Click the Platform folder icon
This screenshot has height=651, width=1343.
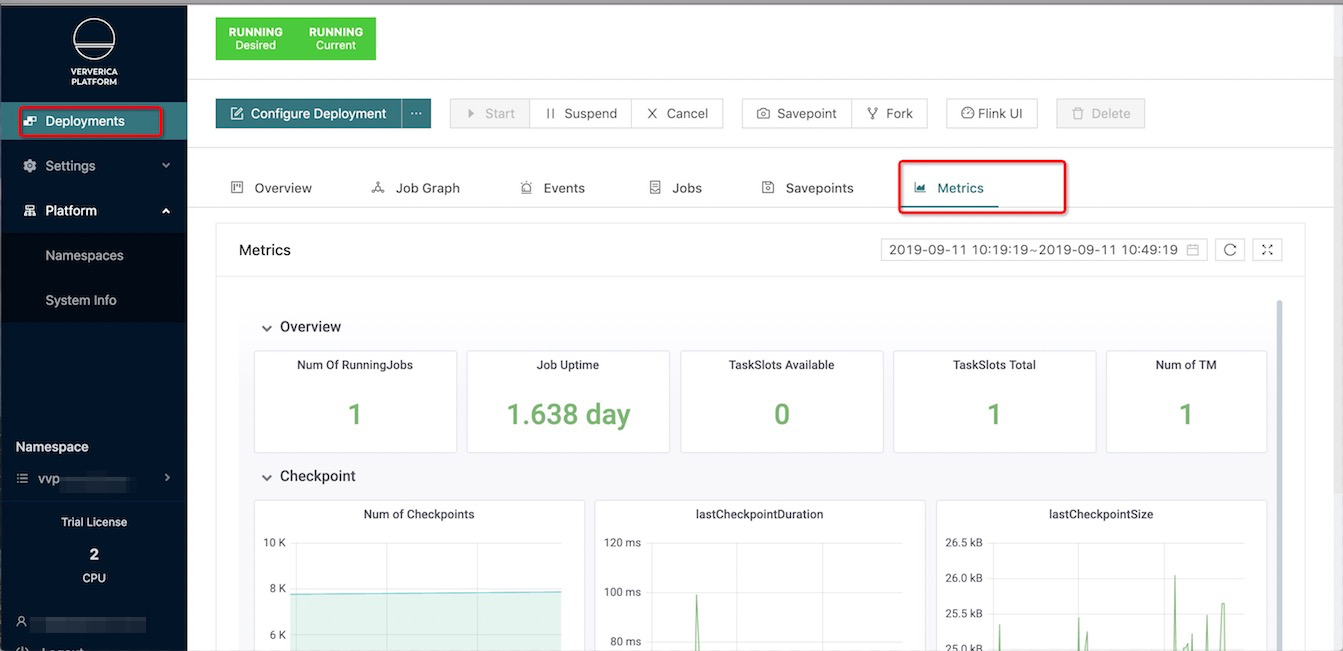point(29,211)
